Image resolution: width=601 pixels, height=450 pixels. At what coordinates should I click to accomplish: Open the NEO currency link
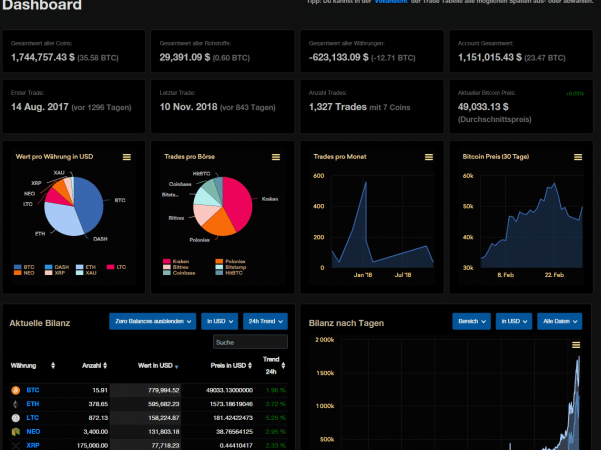[x=33, y=432]
